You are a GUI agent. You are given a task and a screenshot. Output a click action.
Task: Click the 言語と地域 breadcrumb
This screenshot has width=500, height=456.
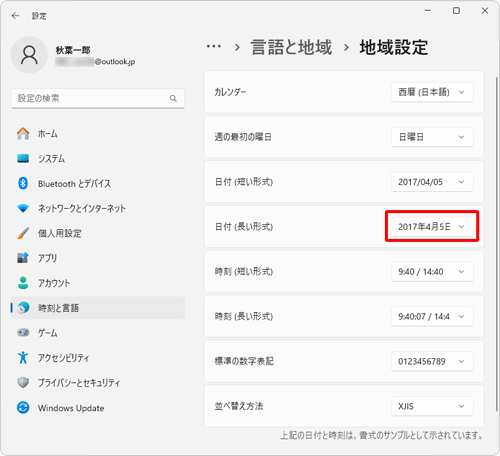(x=291, y=47)
